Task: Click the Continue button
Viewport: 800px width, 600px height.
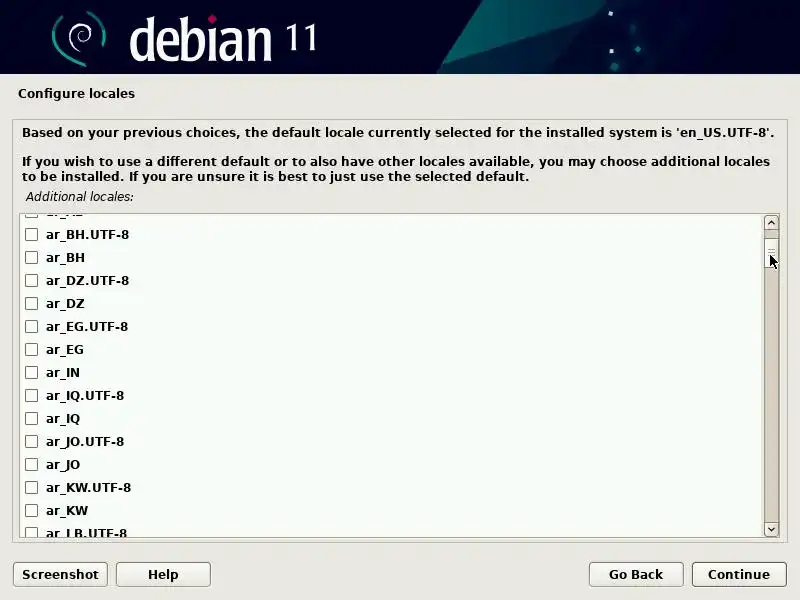Action: [739, 574]
